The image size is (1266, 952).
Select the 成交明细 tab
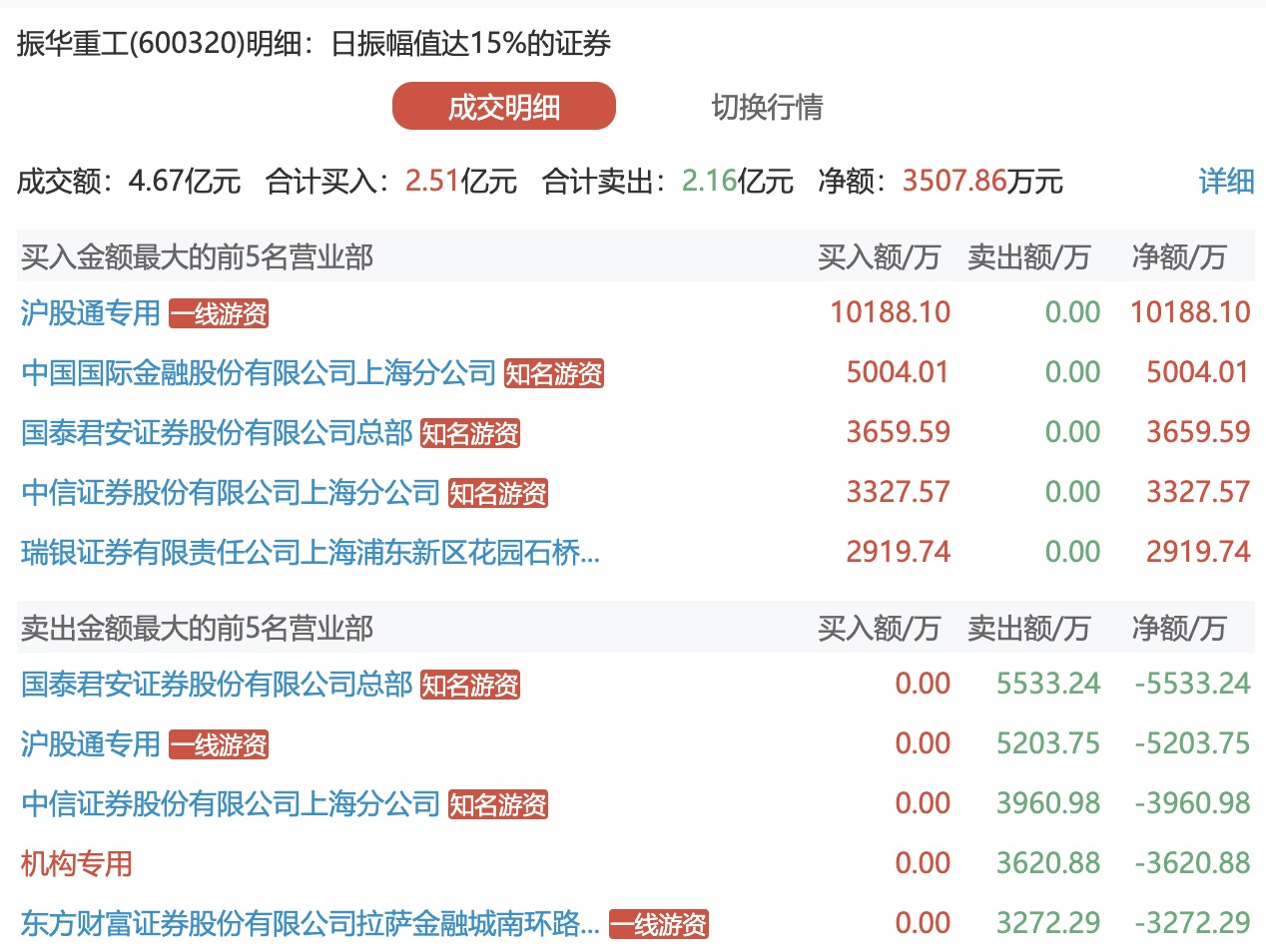(x=504, y=107)
